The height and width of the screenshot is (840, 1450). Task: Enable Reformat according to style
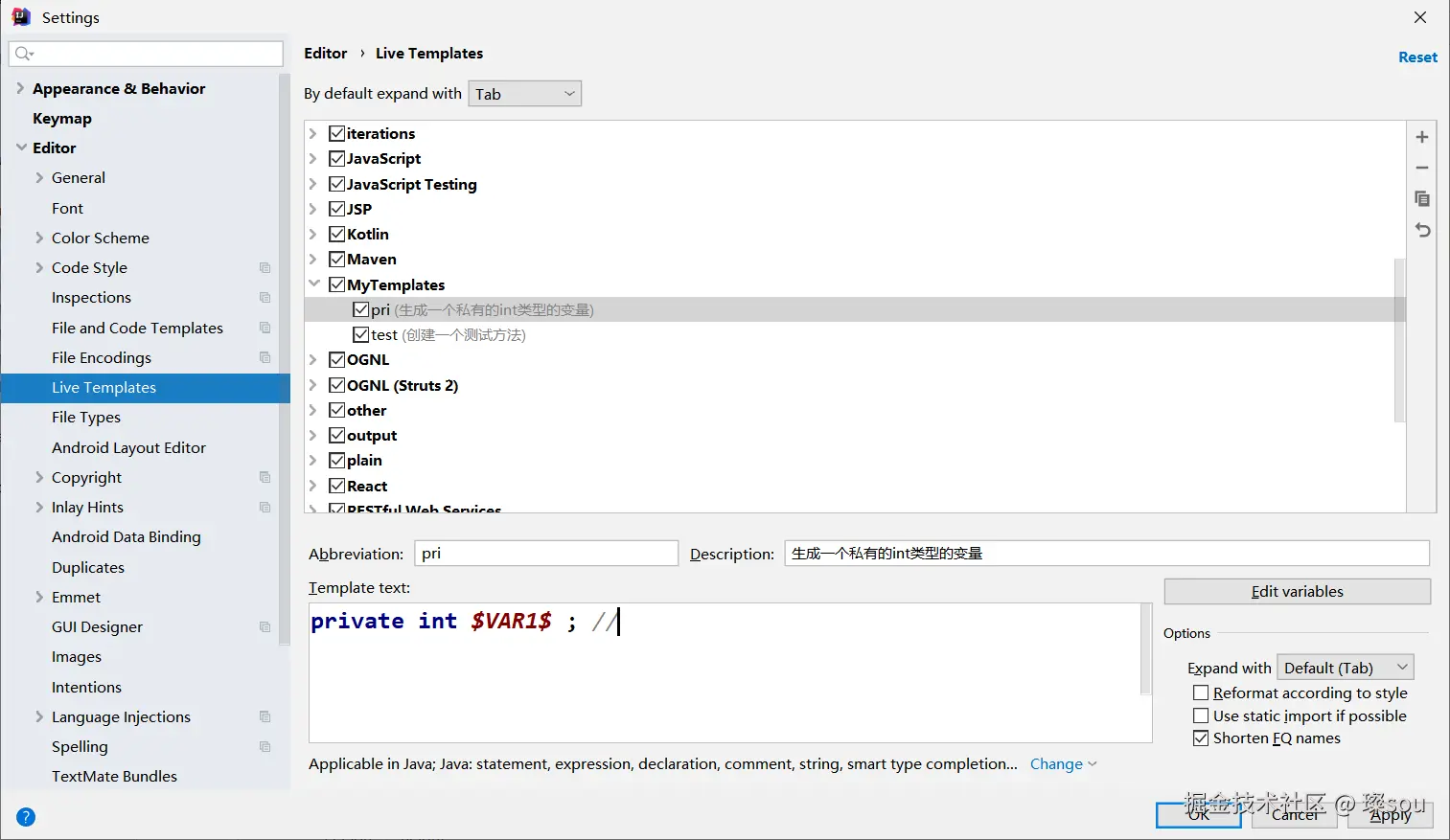pos(1200,692)
